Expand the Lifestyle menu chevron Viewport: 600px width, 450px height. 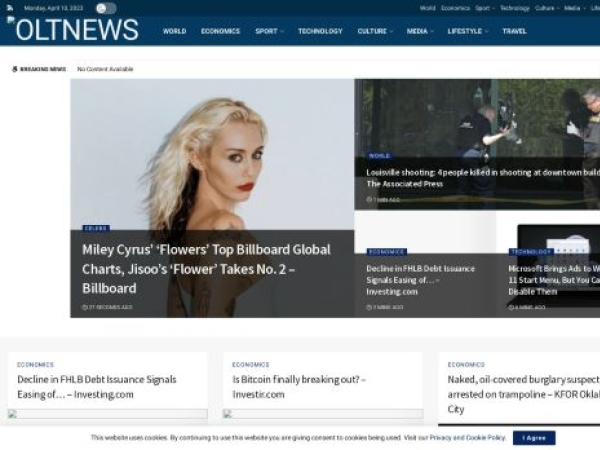487,32
